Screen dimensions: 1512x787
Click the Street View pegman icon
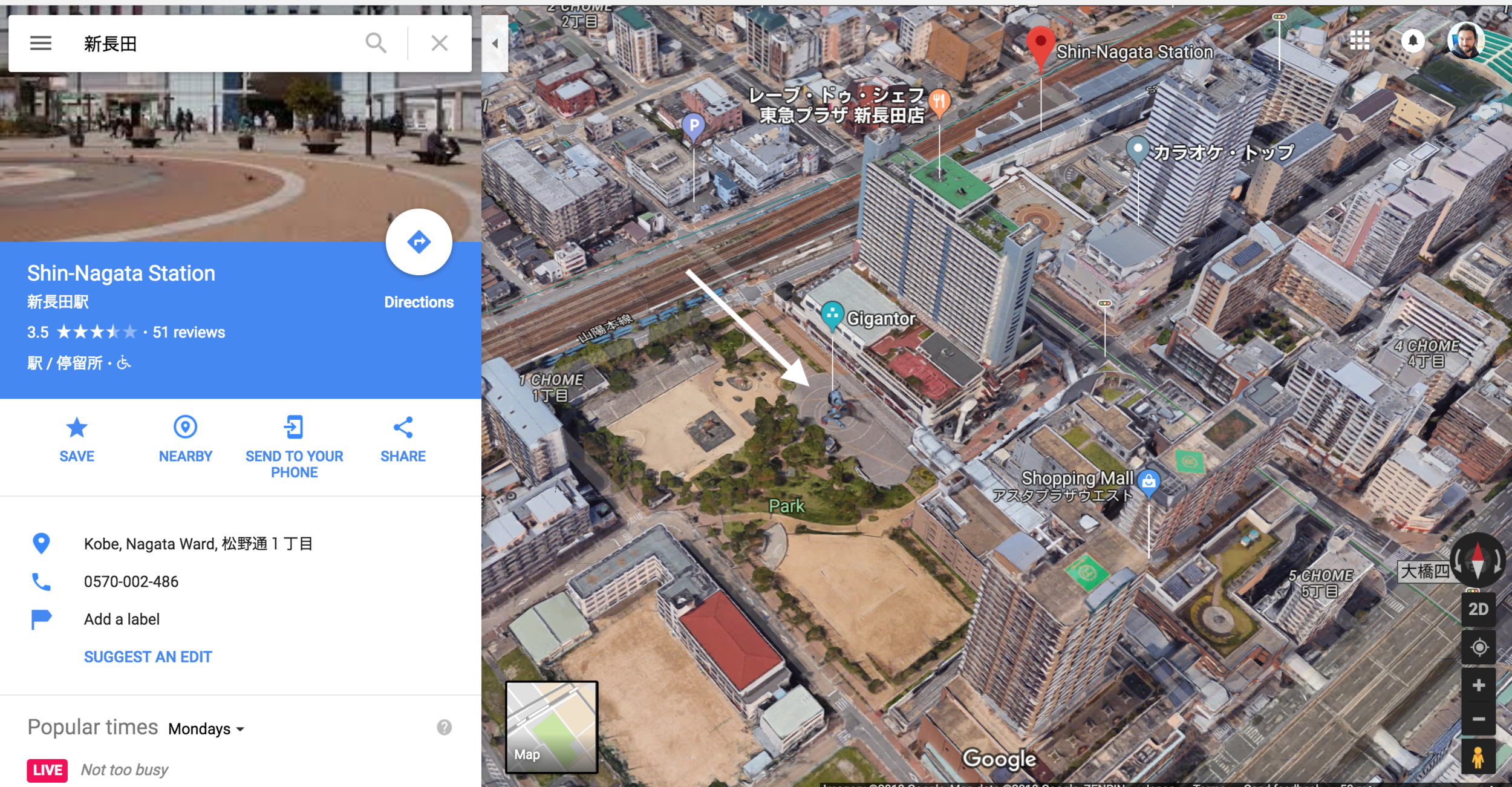click(x=1478, y=757)
